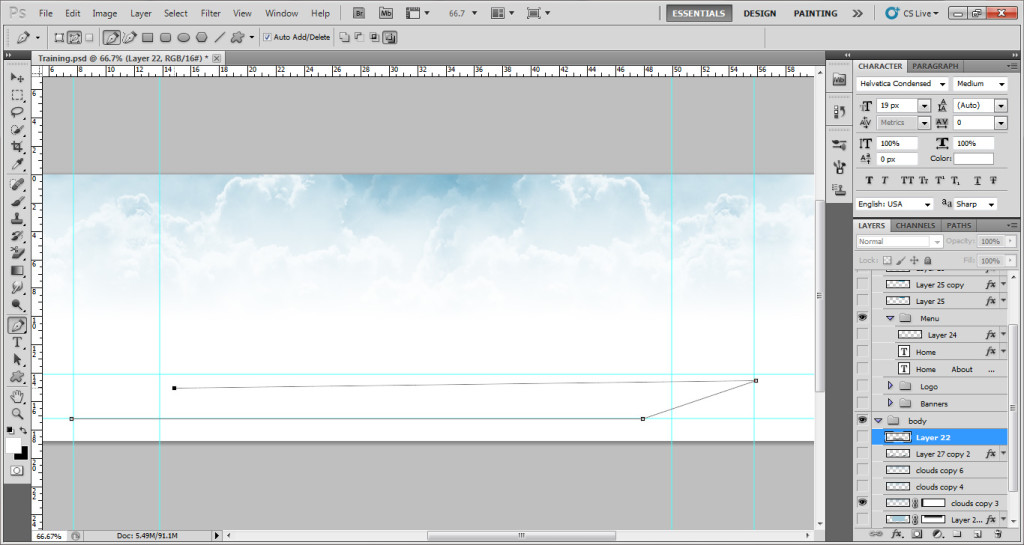Switch to the Paths tab
Screen dimensions: 1024x545
coord(959,225)
